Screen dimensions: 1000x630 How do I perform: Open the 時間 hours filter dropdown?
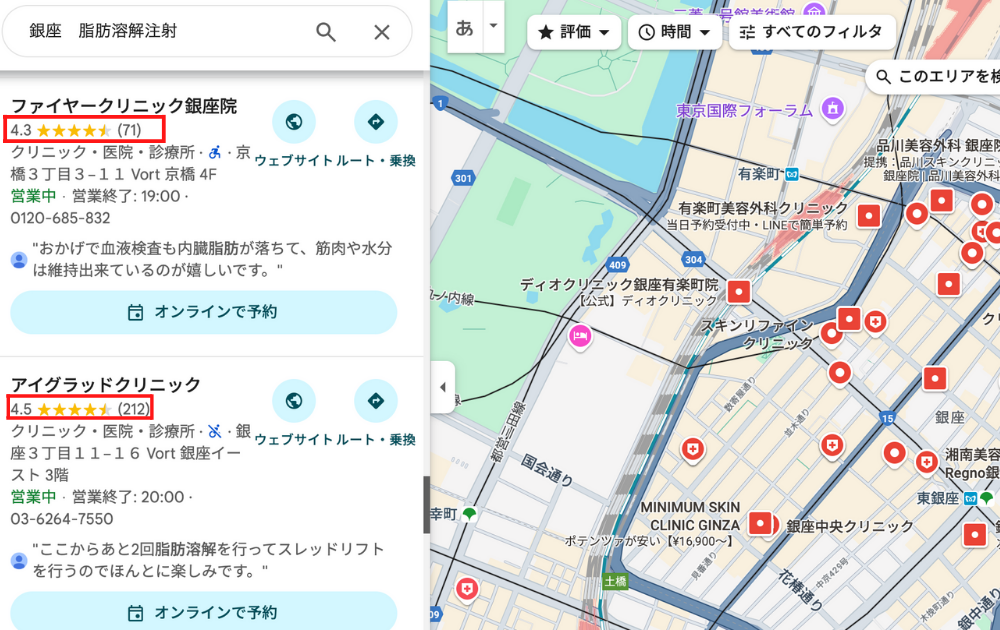tap(675, 32)
